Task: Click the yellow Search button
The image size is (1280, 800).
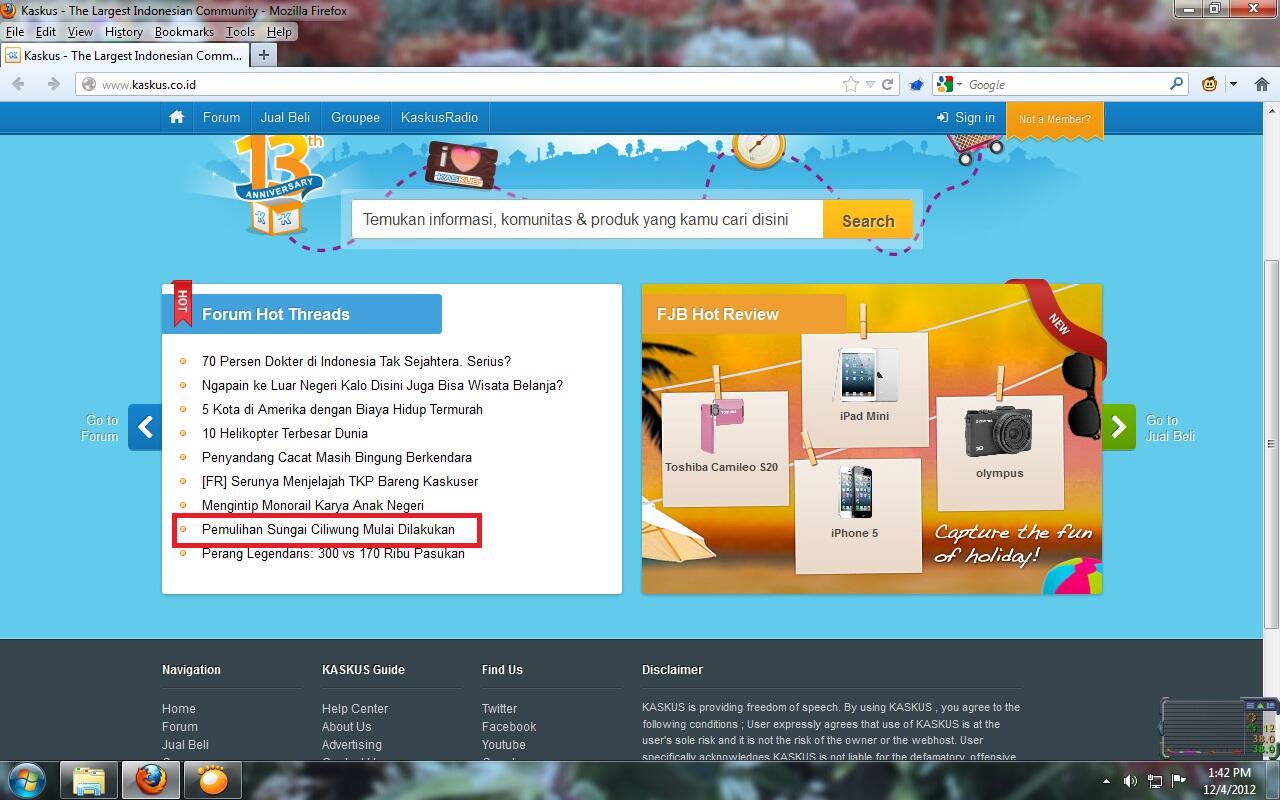Action: 868,221
